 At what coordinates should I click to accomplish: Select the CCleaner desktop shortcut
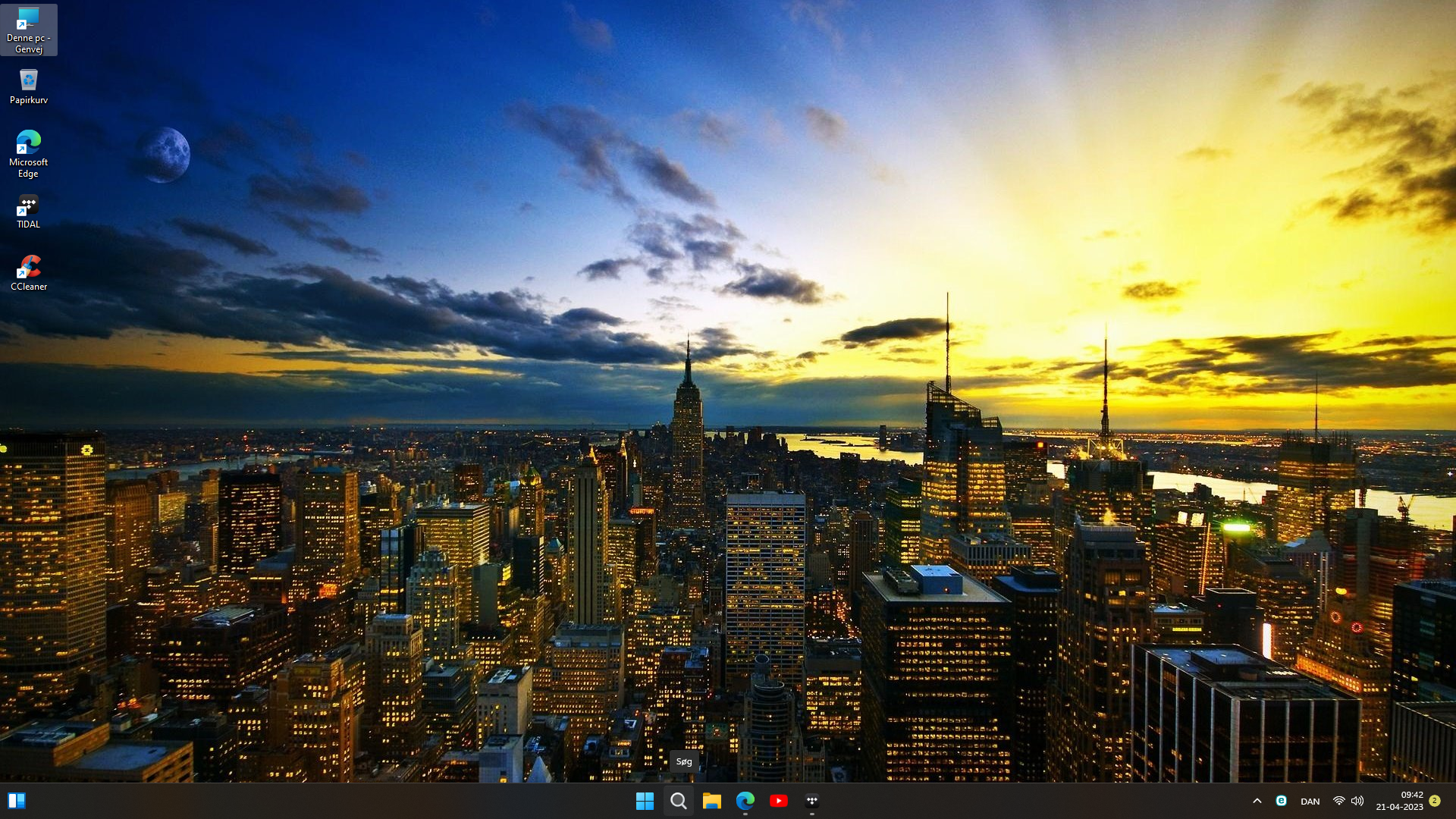tap(29, 272)
